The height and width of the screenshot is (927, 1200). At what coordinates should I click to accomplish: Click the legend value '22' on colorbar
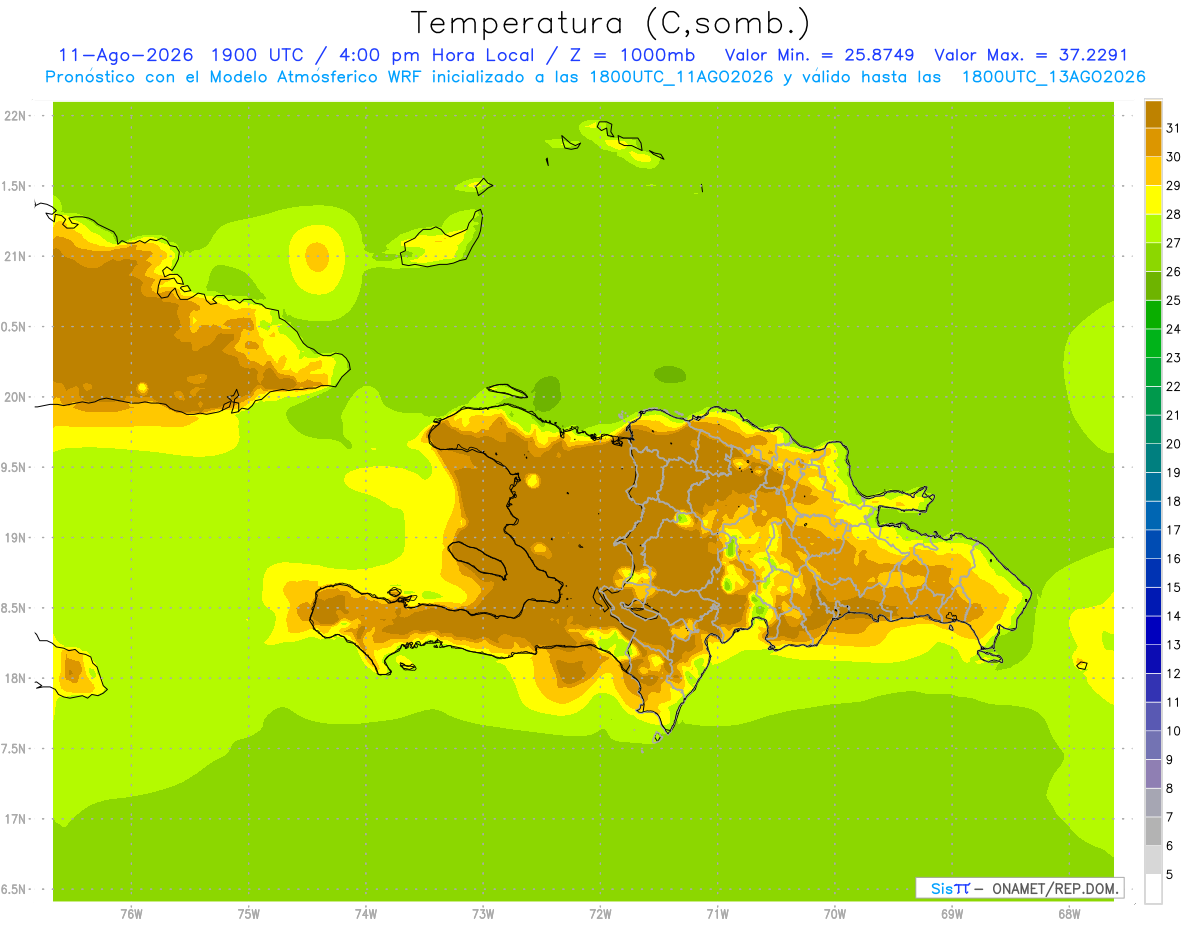click(x=1174, y=386)
